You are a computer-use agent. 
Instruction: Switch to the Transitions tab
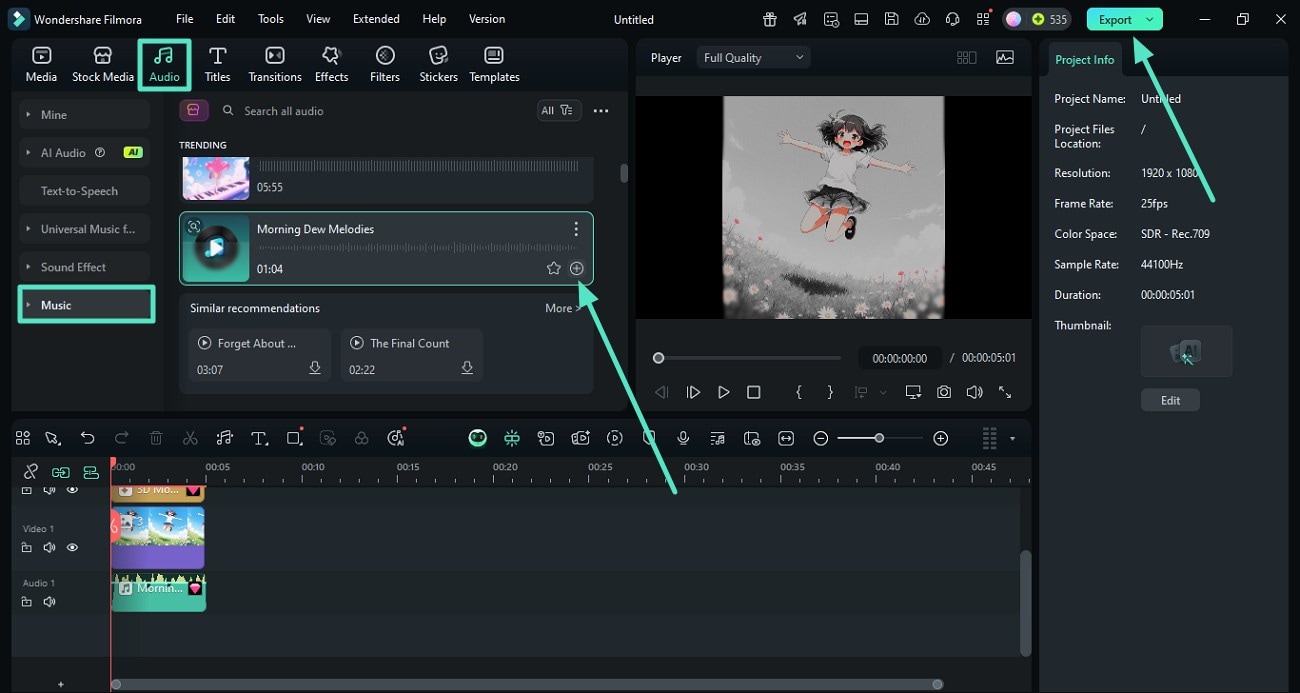point(274,64)
